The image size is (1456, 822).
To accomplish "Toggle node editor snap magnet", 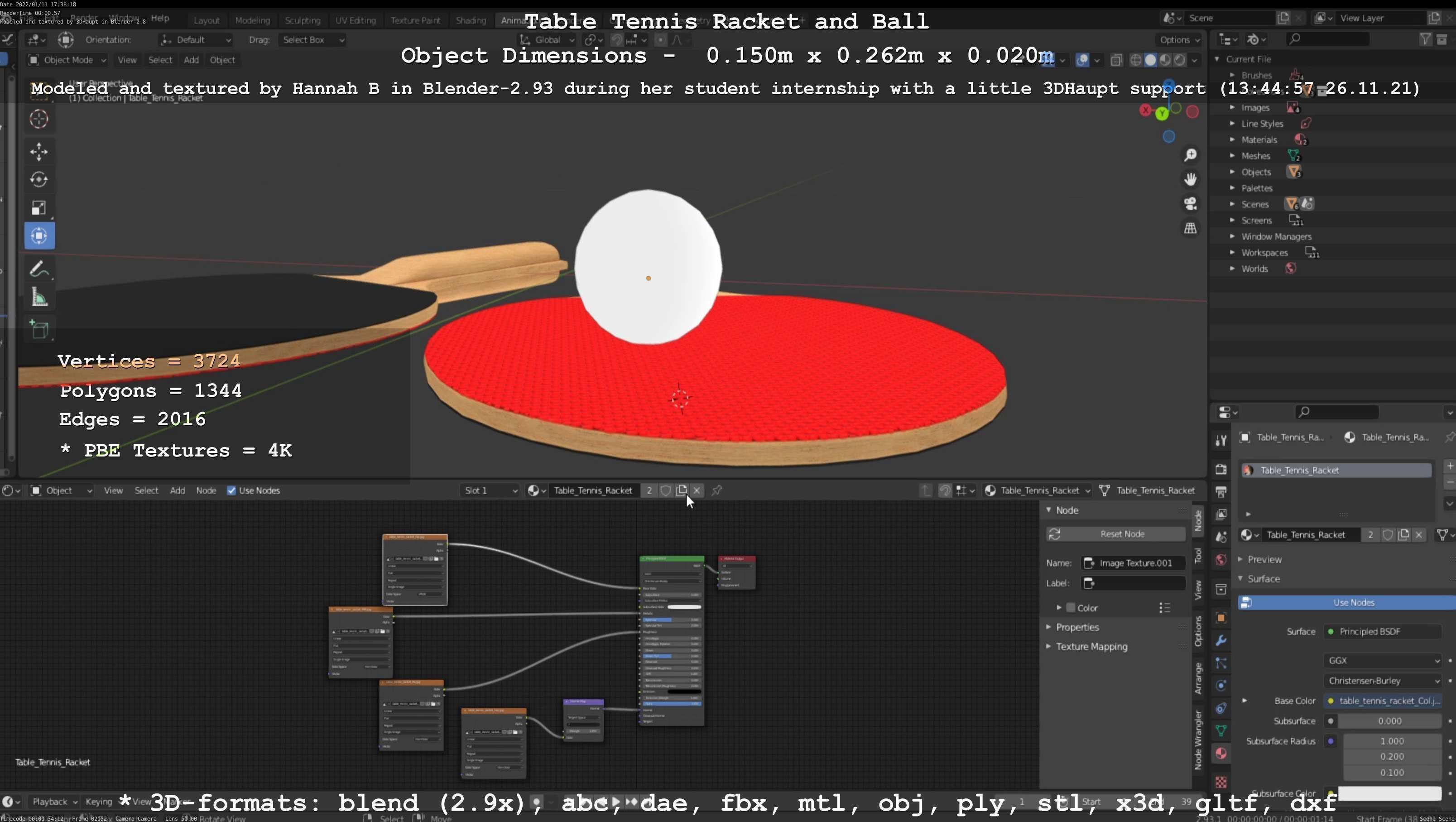I will coord(945,491).
